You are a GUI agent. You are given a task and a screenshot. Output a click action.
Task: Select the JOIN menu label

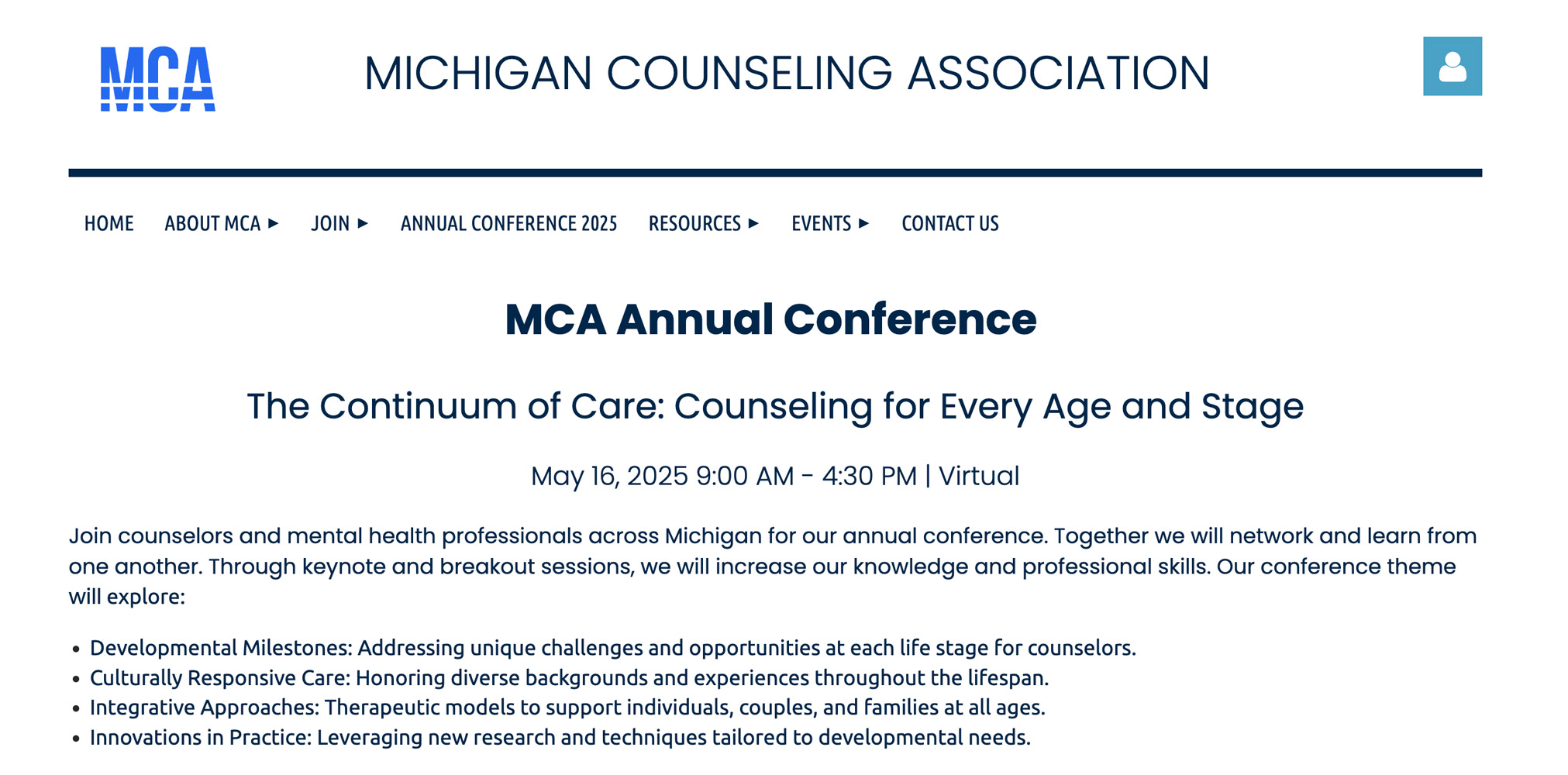pos(330,224)
